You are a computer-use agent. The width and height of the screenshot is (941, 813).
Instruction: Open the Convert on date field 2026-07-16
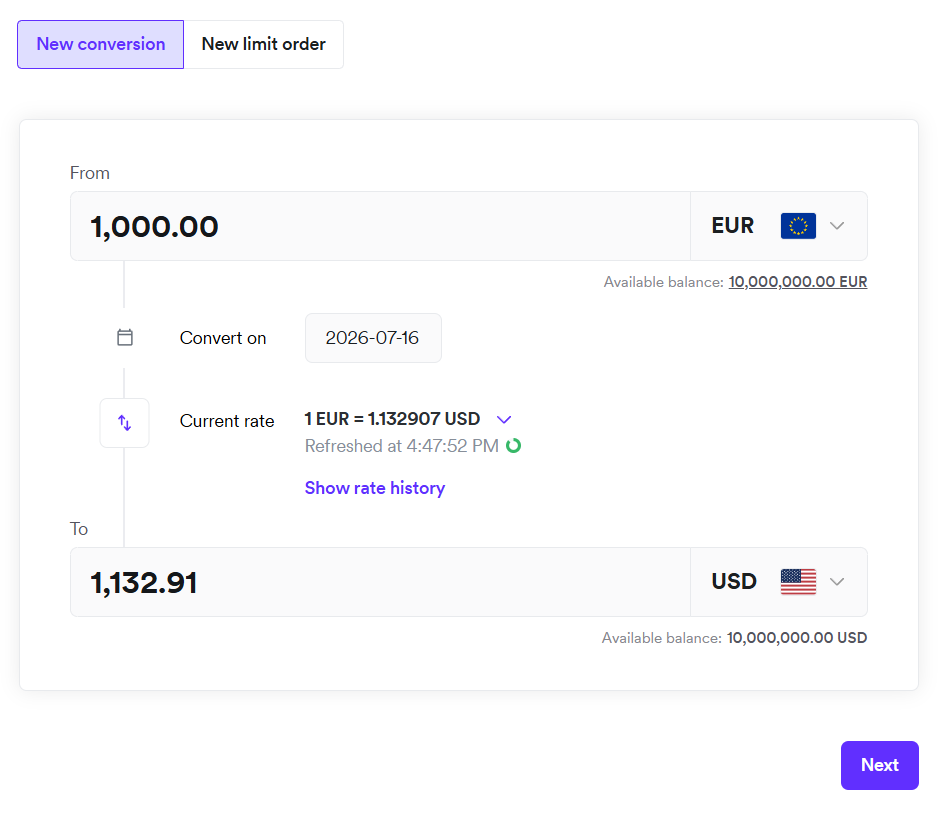click(373, 338)
